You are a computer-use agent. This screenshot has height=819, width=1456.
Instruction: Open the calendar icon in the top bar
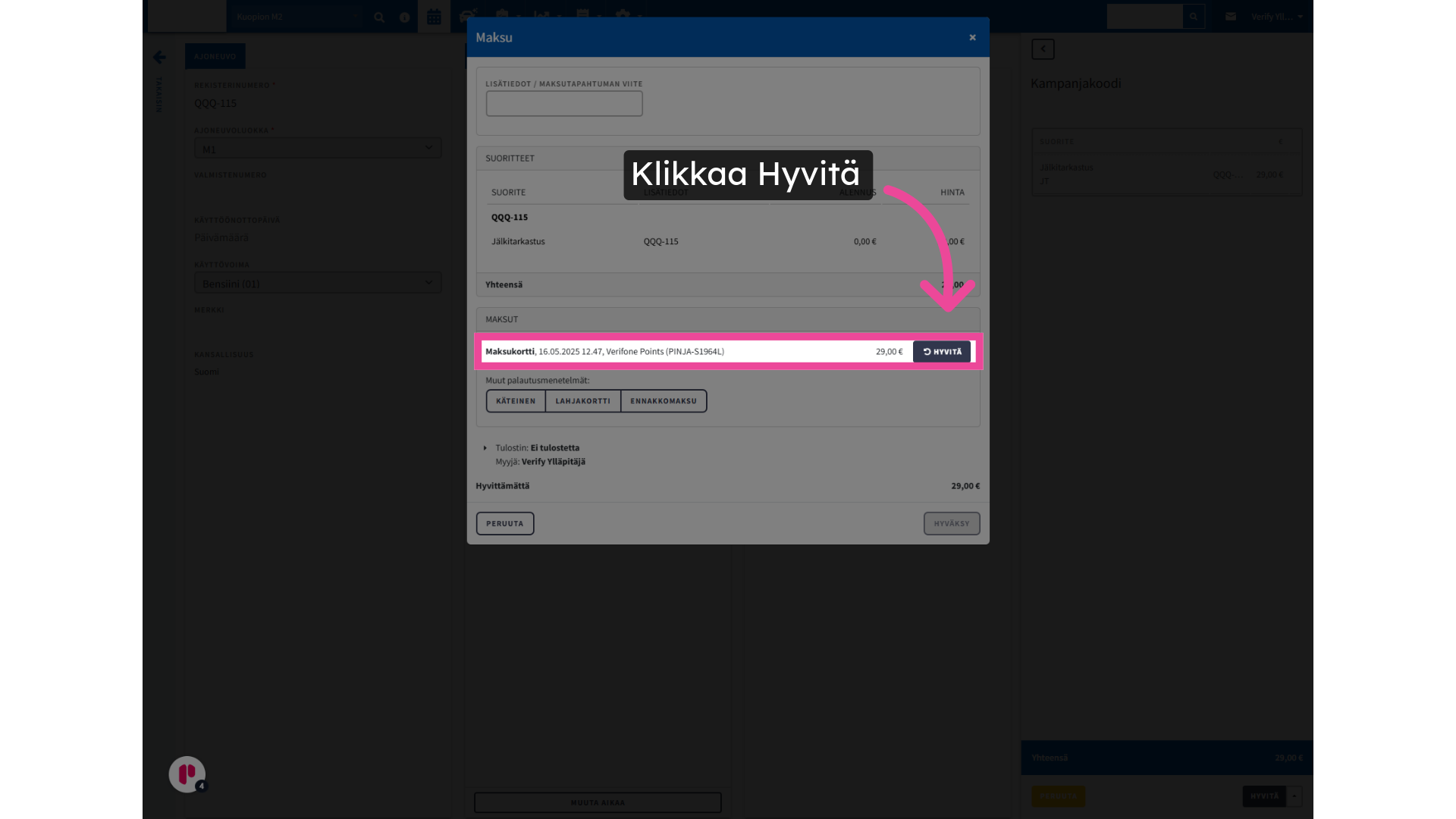[434, 17]
